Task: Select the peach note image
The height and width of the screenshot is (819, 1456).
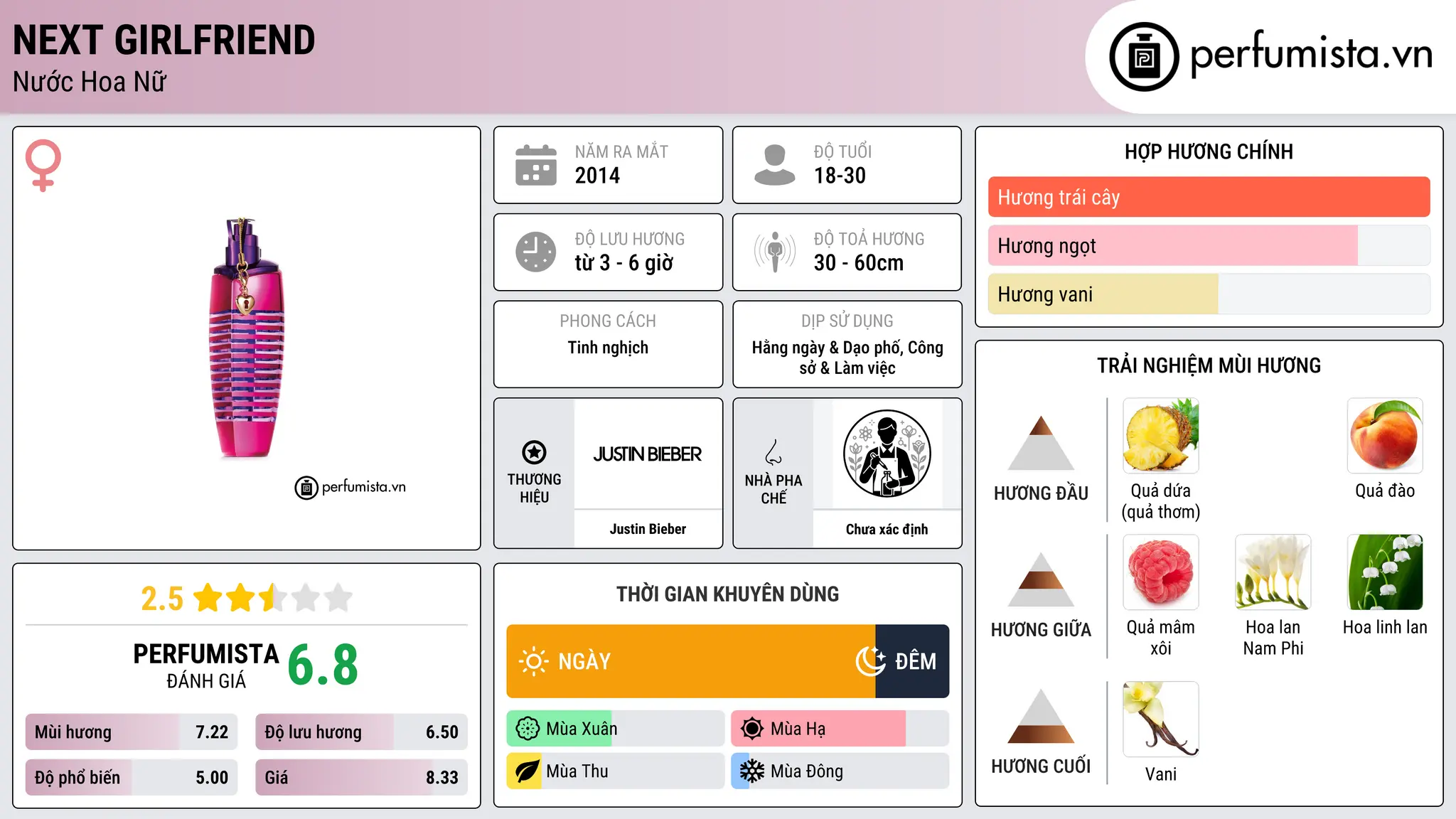Action: pyautogui.click(x=1385, y=436)
